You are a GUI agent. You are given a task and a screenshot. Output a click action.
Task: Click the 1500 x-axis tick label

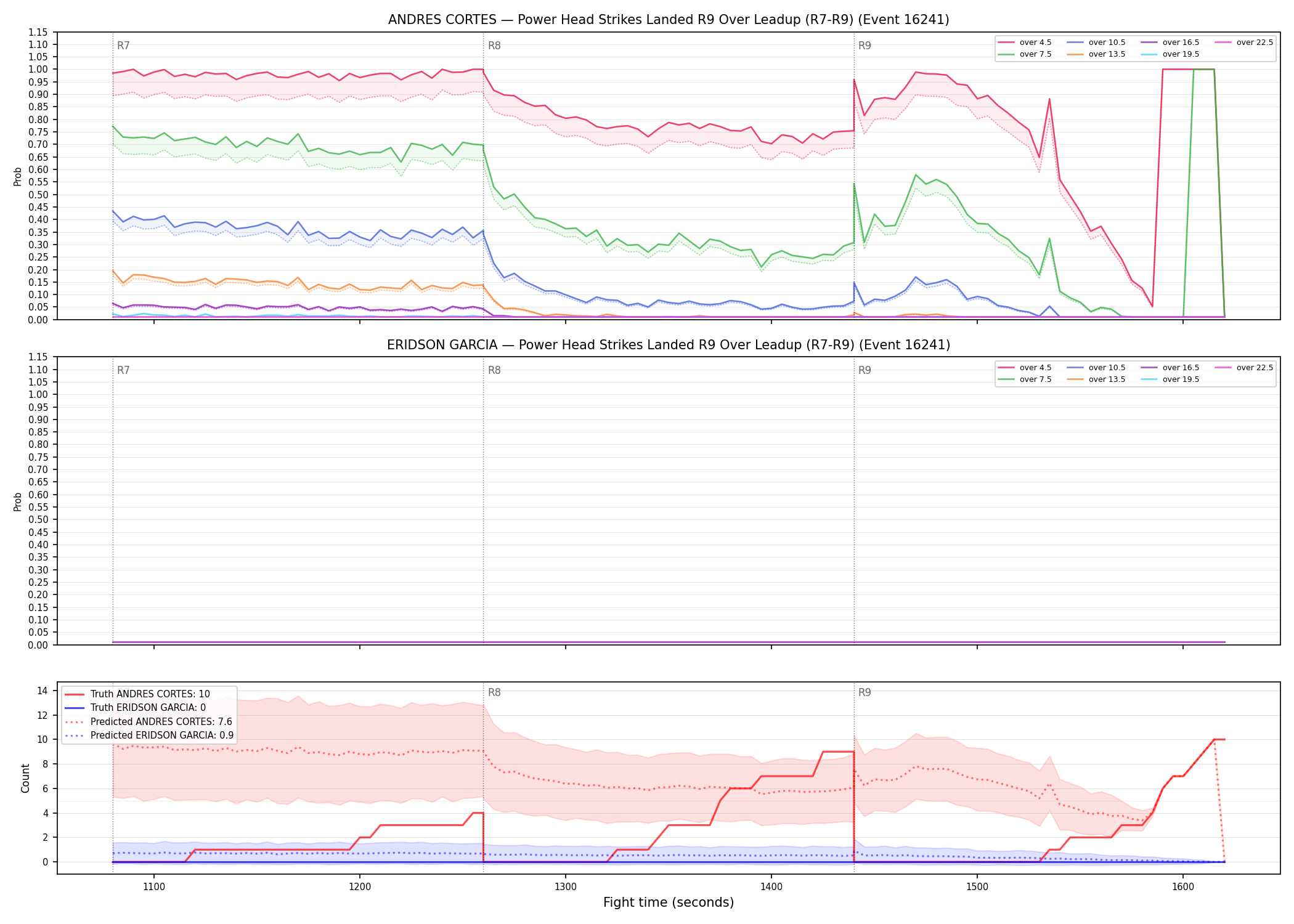point(977,887)
